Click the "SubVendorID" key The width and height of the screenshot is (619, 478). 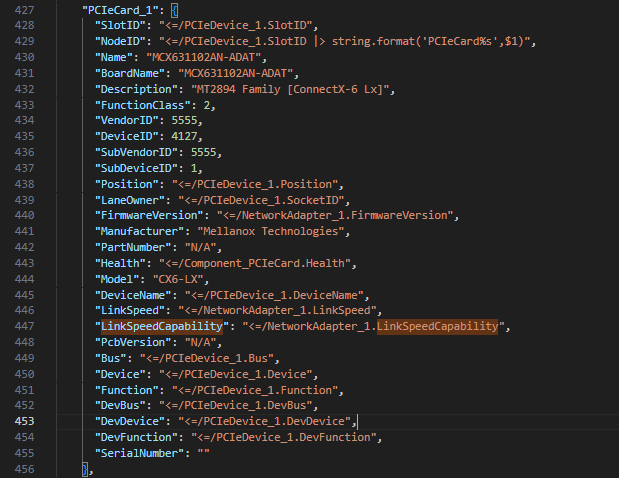coord(138,153)
